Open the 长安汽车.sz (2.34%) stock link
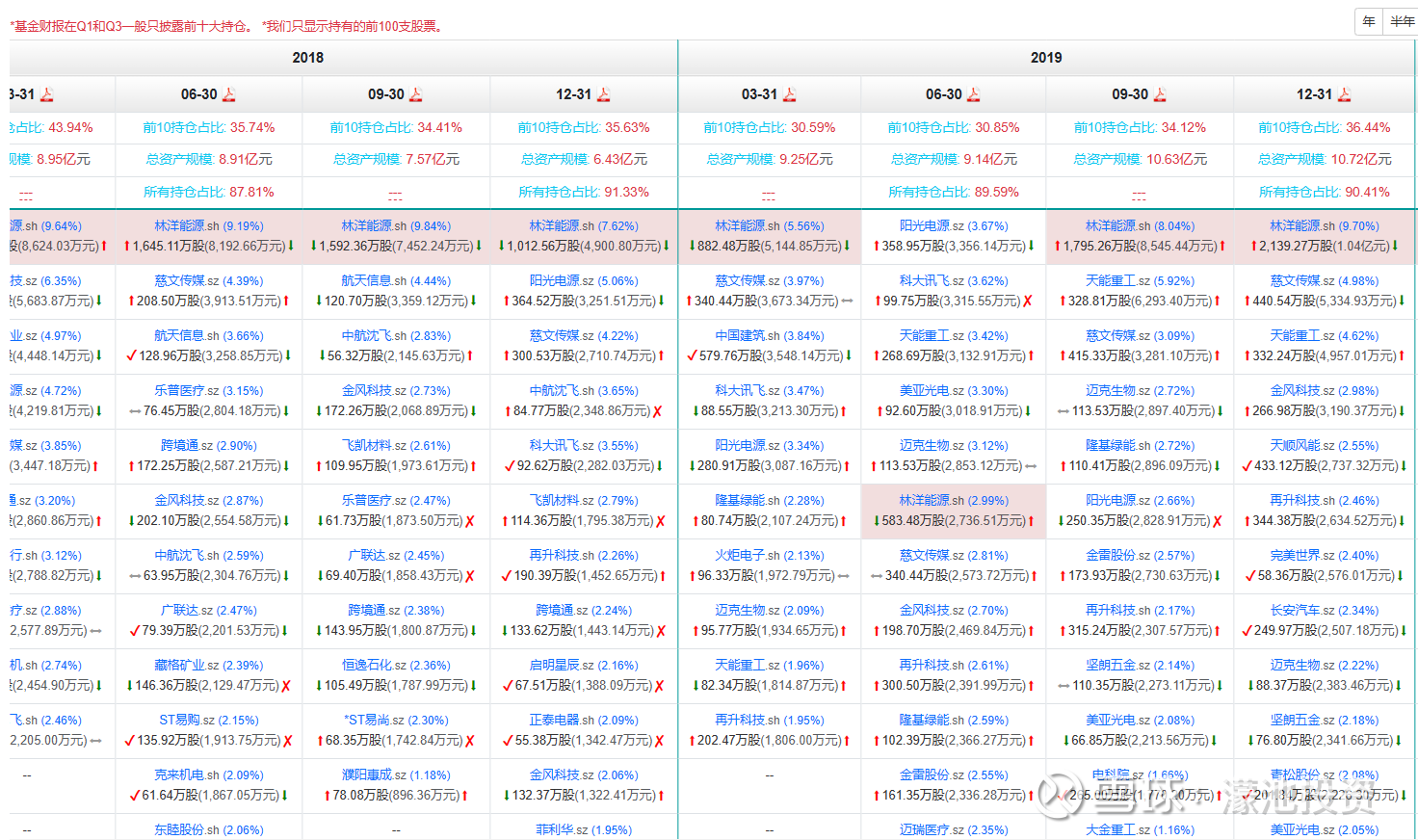 (x=1325, y=611)
